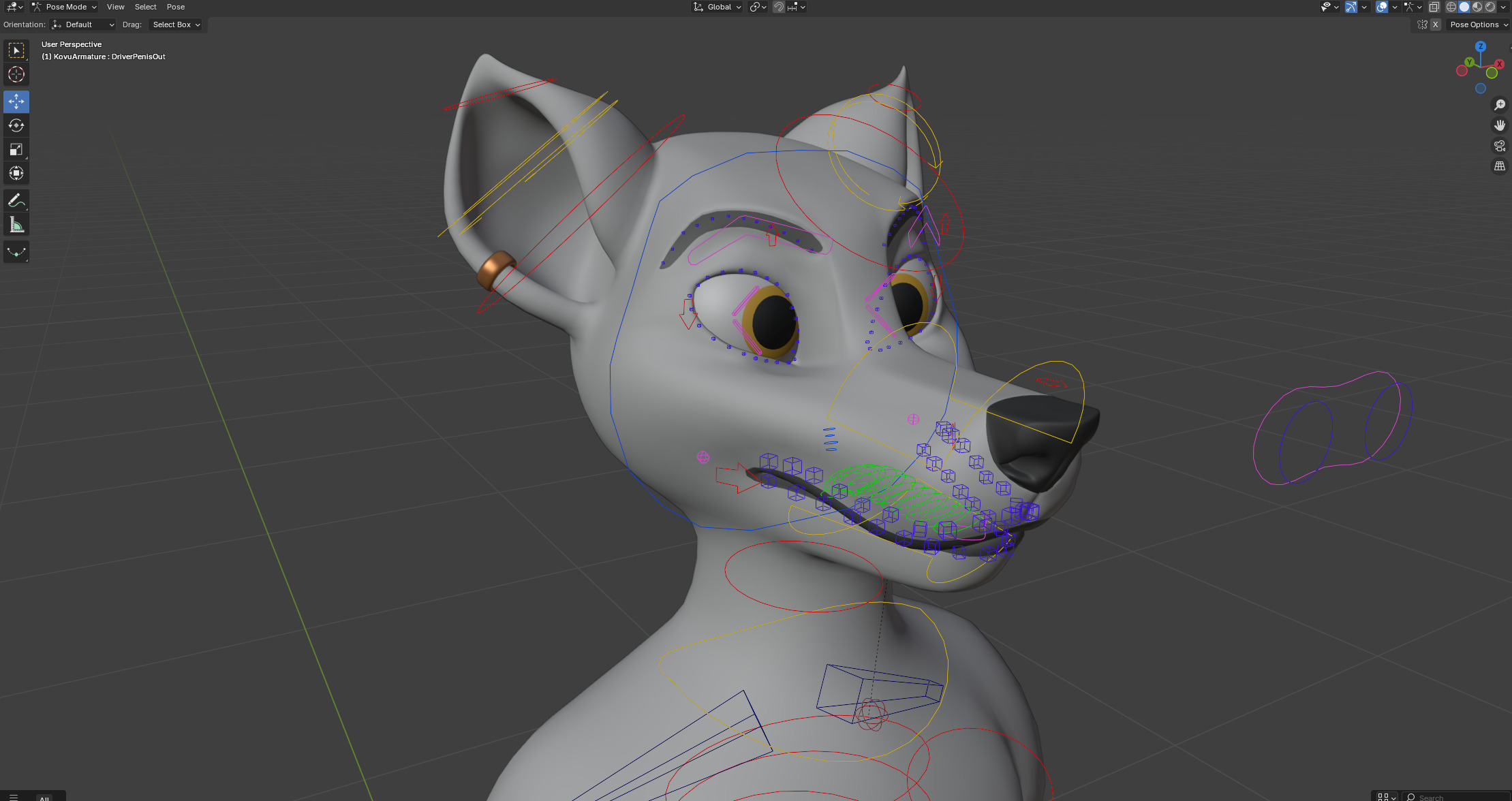Open the editor type menu
The width and height of the screenshot is (1512, 801).
point(14,7)
